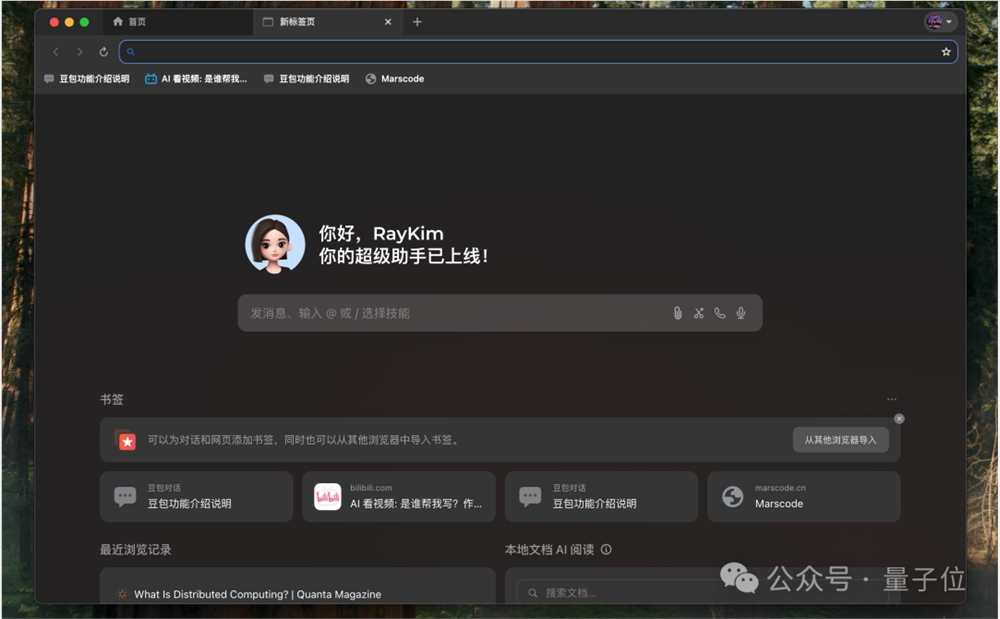Dismiss the bookmark import banner with the X

[898, 418]
